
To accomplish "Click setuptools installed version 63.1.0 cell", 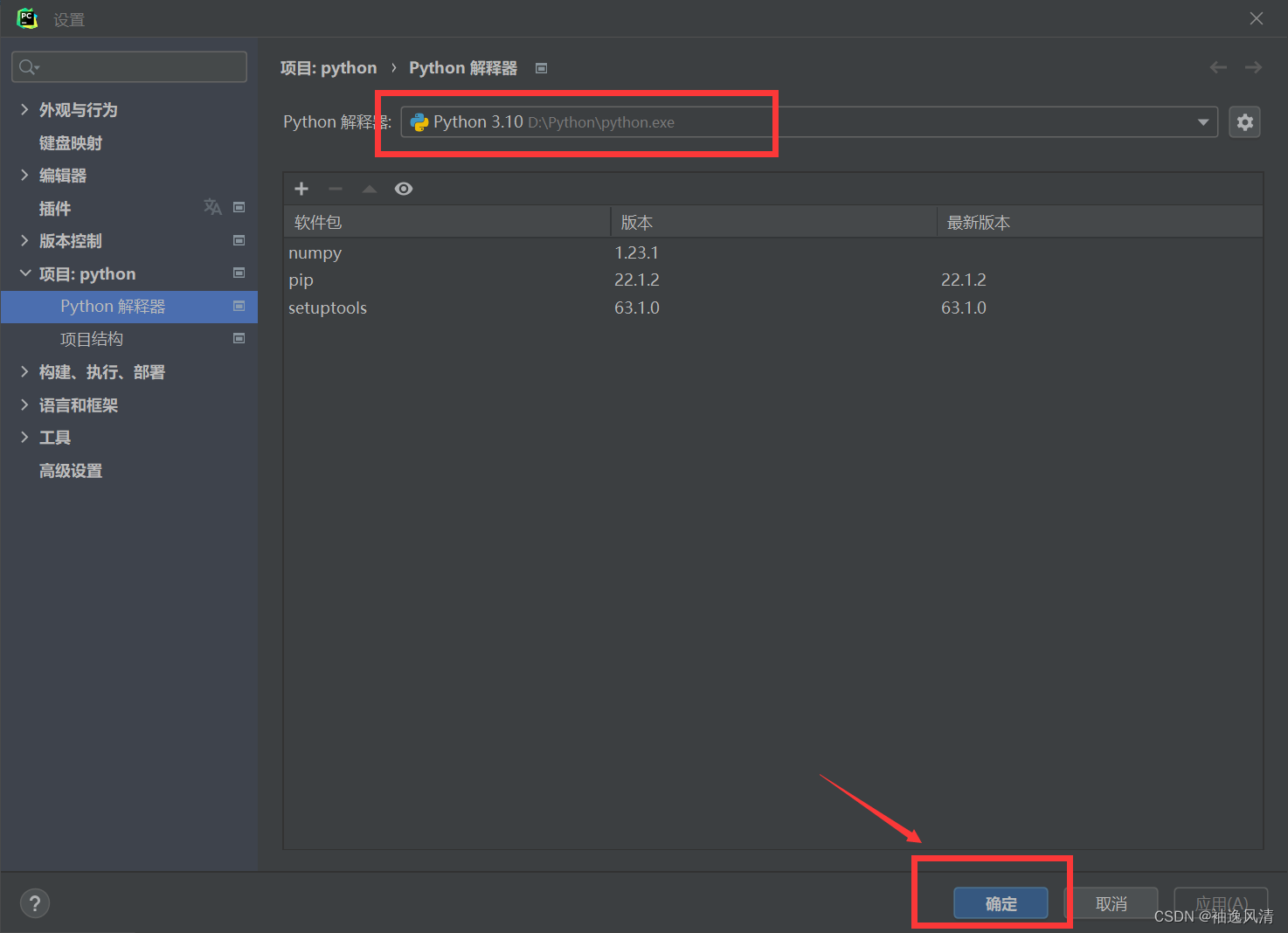I will tap(636, 308).
